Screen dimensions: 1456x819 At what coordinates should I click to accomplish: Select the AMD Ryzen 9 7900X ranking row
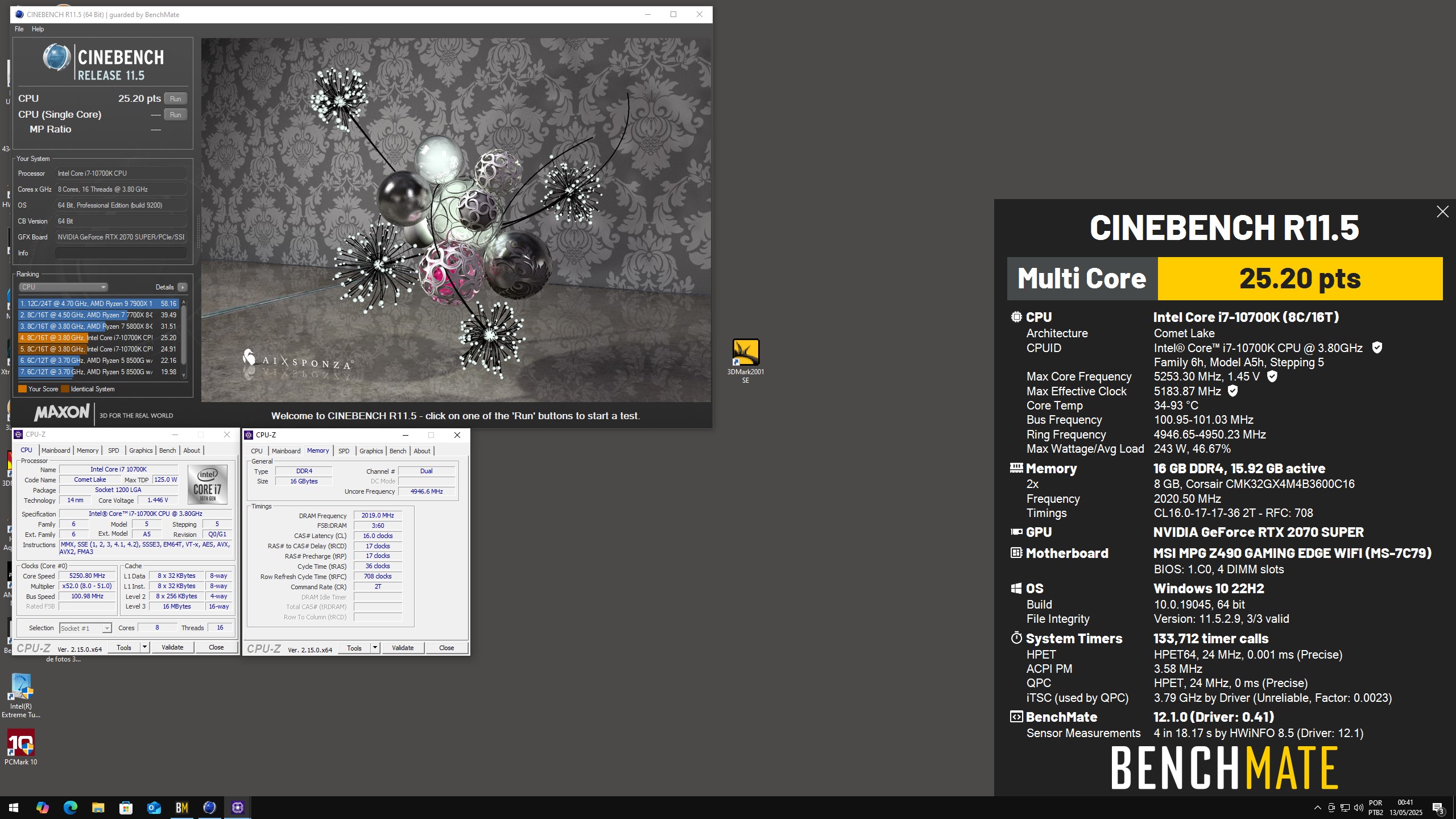tap(98, 304)
